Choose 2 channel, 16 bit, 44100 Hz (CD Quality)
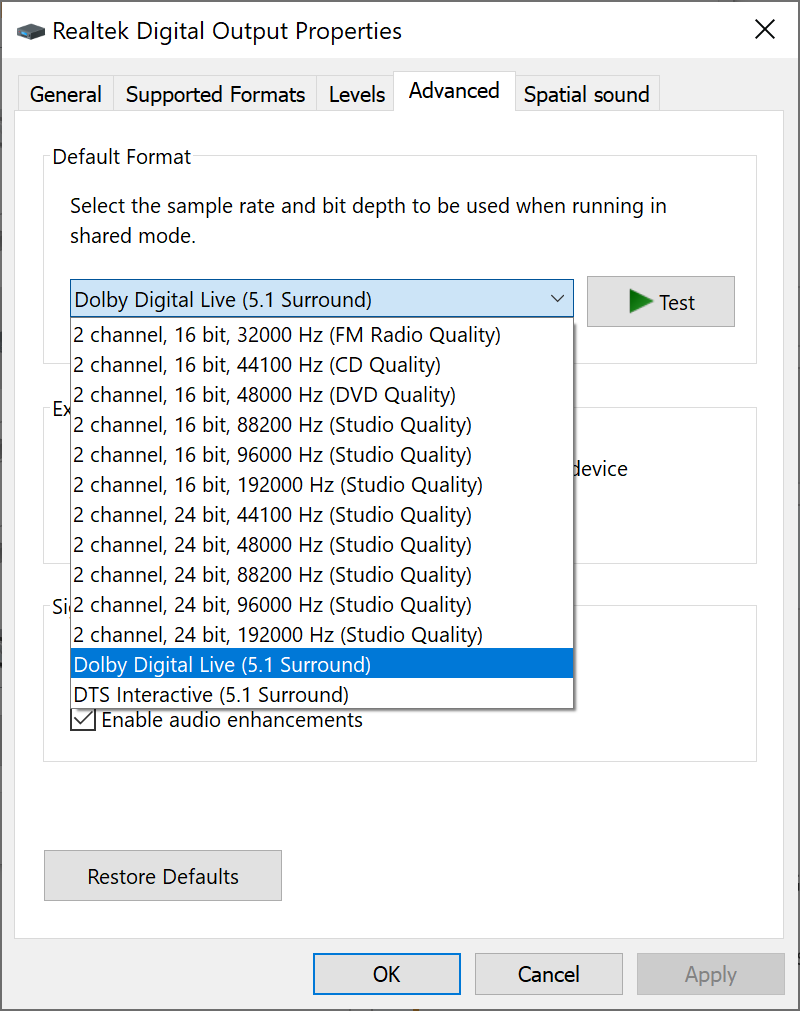The image size is (800, 1011). (322, 365)
